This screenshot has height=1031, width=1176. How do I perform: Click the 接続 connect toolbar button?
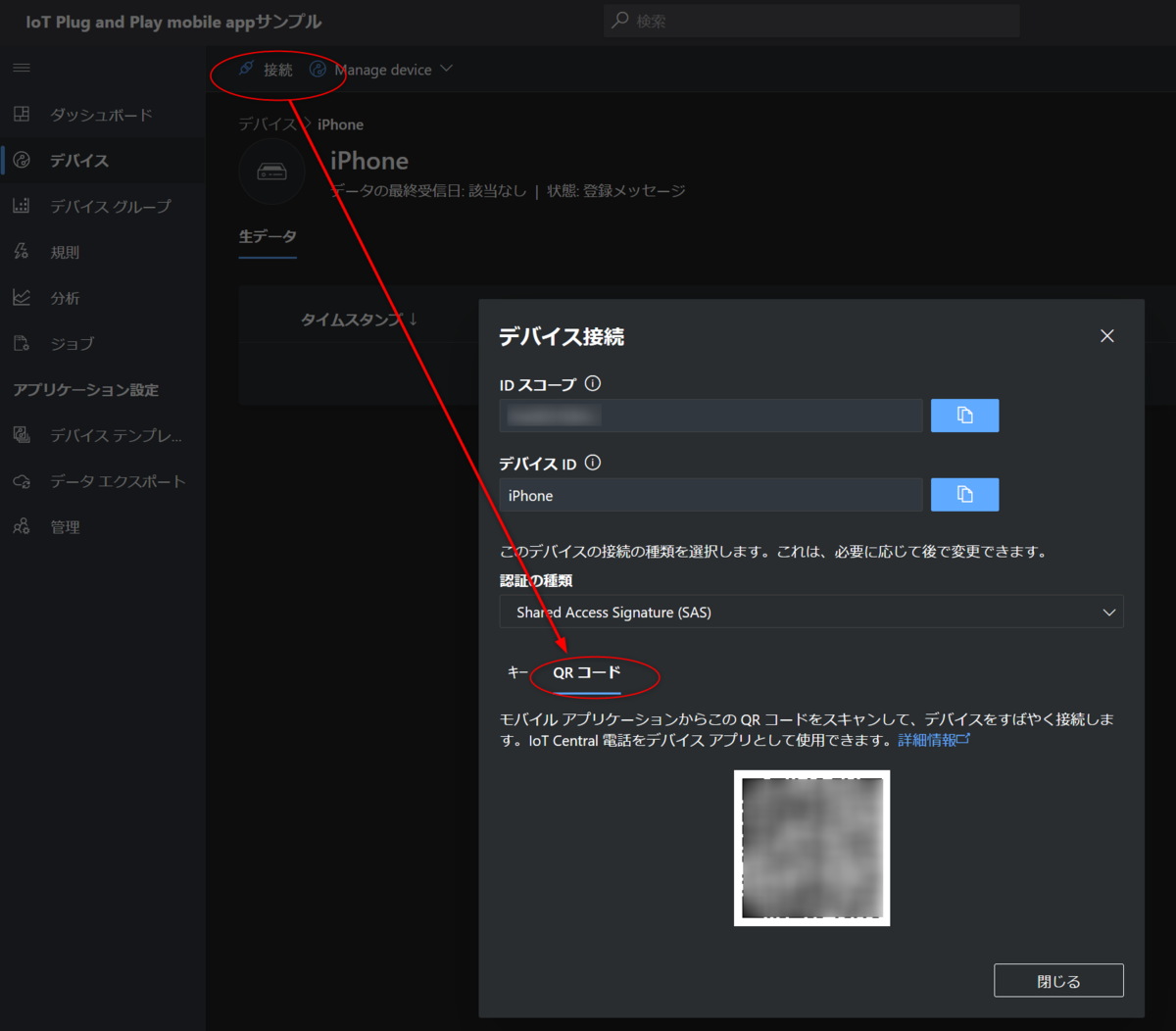[266, 70]
